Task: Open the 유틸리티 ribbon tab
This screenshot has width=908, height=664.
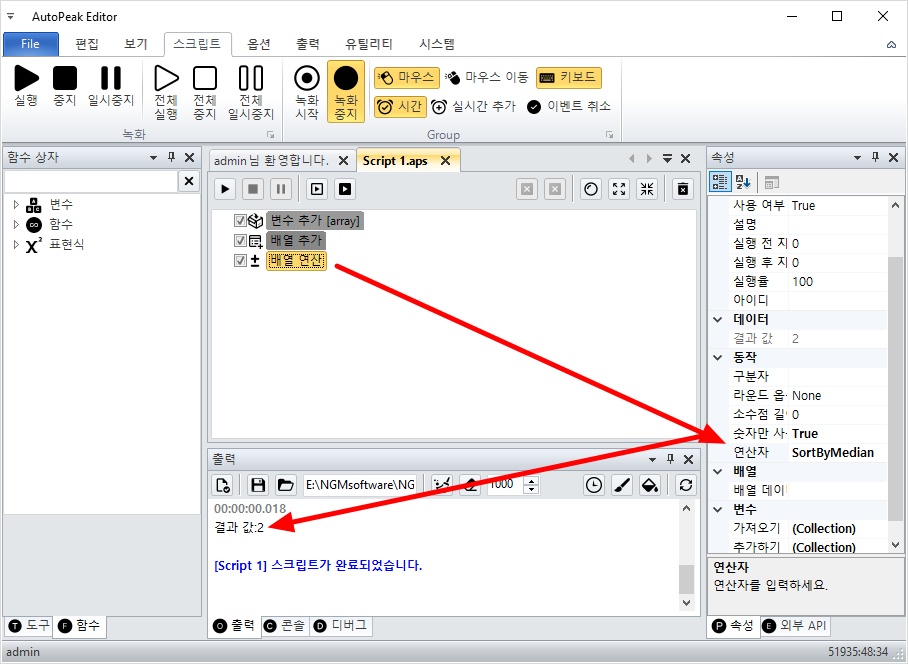Action: click(x=369, y=44)
